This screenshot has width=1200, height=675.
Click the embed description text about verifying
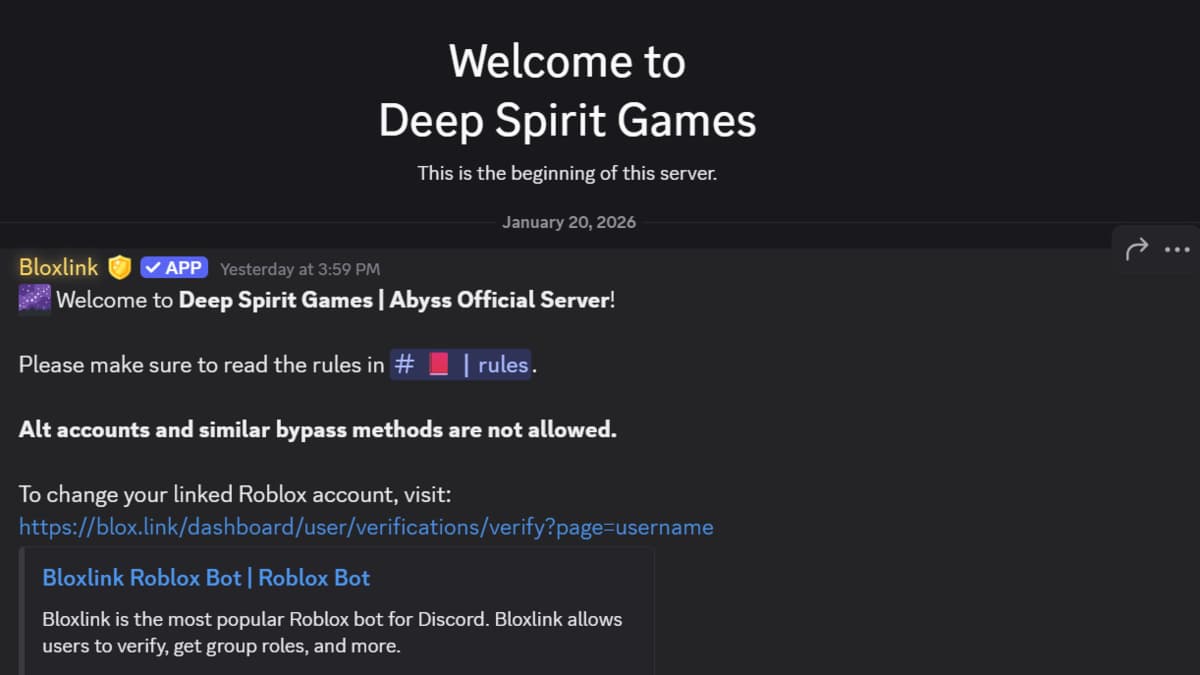click(x=330, y=632)
